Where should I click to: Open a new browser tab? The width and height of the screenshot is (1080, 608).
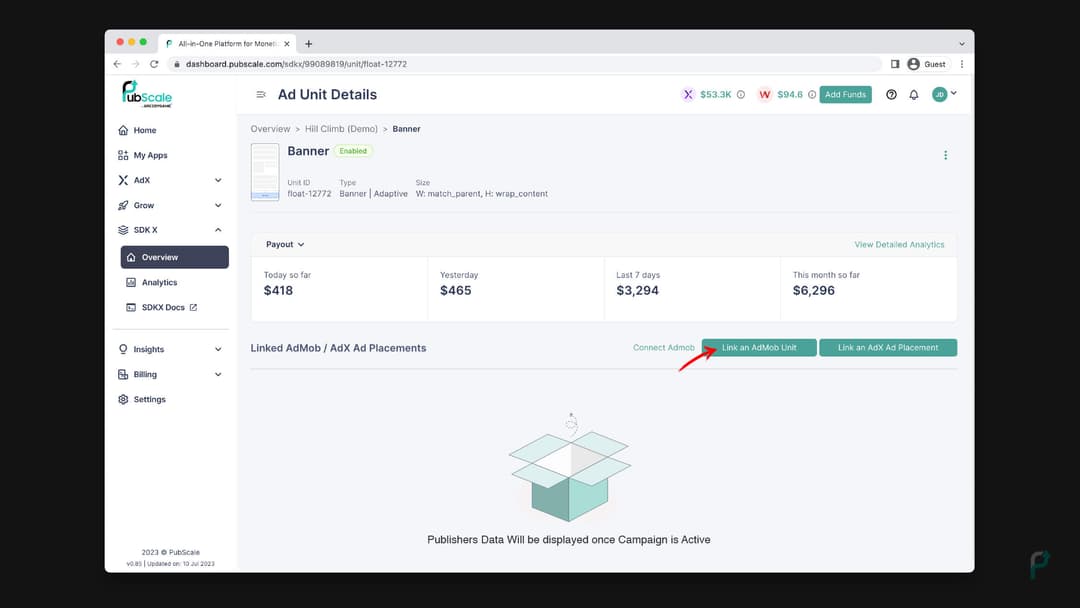309,44
